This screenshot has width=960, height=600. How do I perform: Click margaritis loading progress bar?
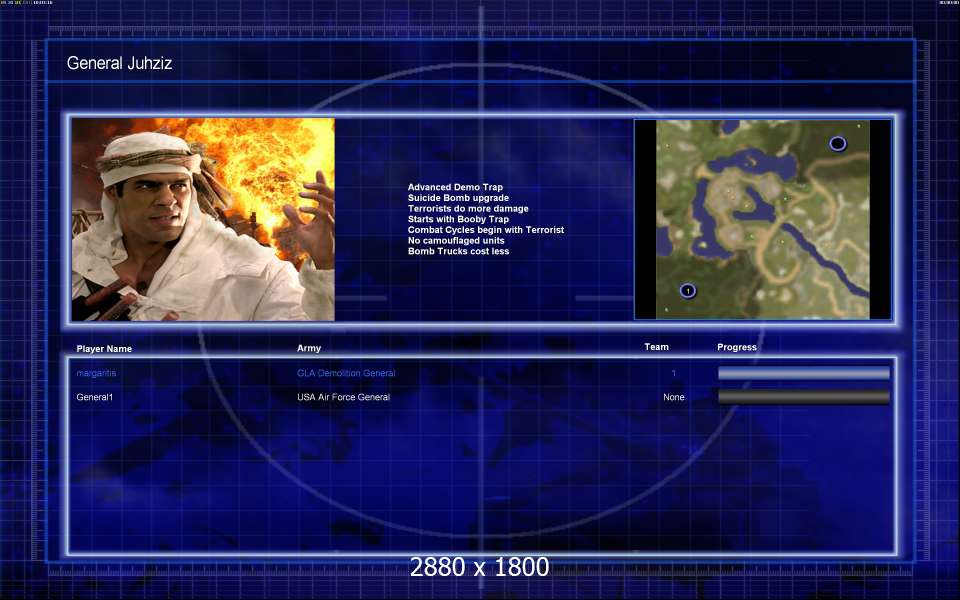[x=804, y=373]
